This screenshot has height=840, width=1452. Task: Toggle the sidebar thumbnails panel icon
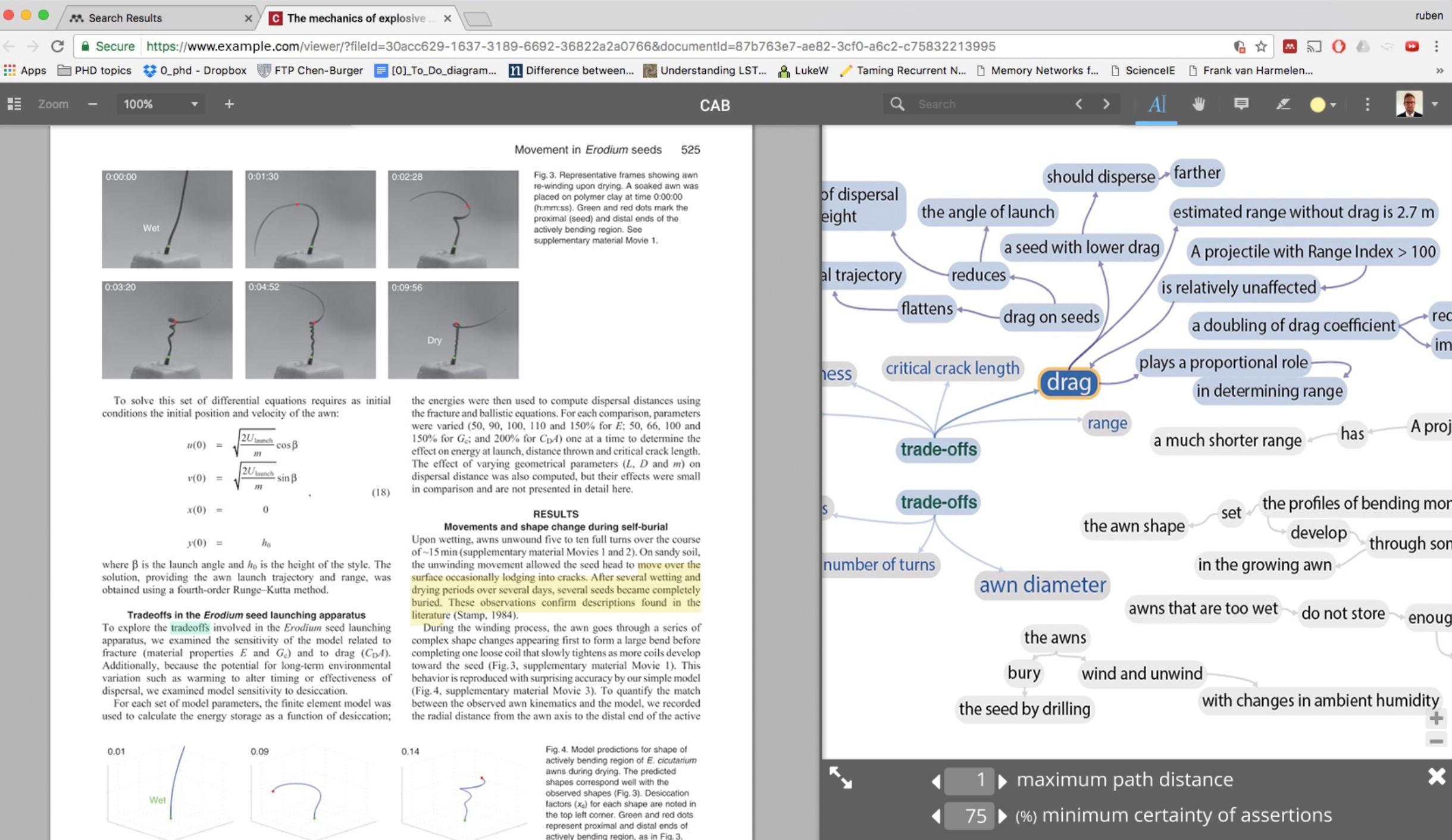[x=14, y=104]
